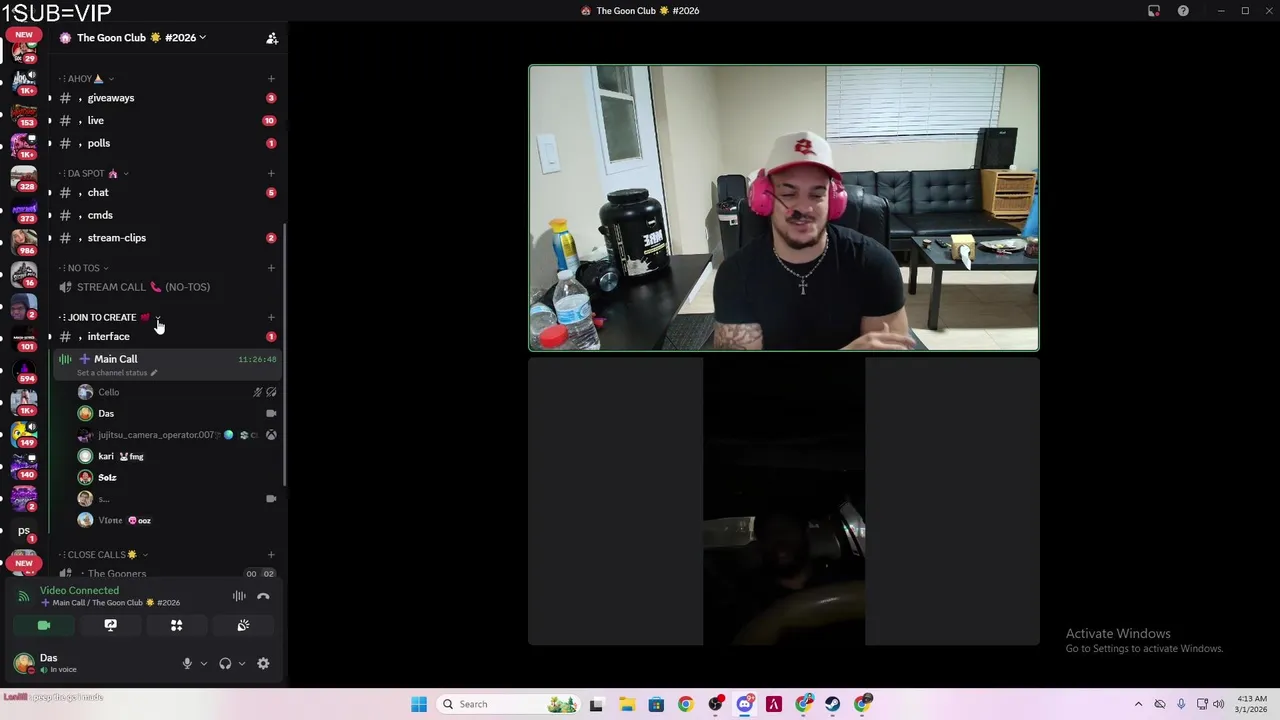The height and width of the screenshot is (720, 1280).
Task: Start screen share in voice panel
Action: [x=110, y=625]
